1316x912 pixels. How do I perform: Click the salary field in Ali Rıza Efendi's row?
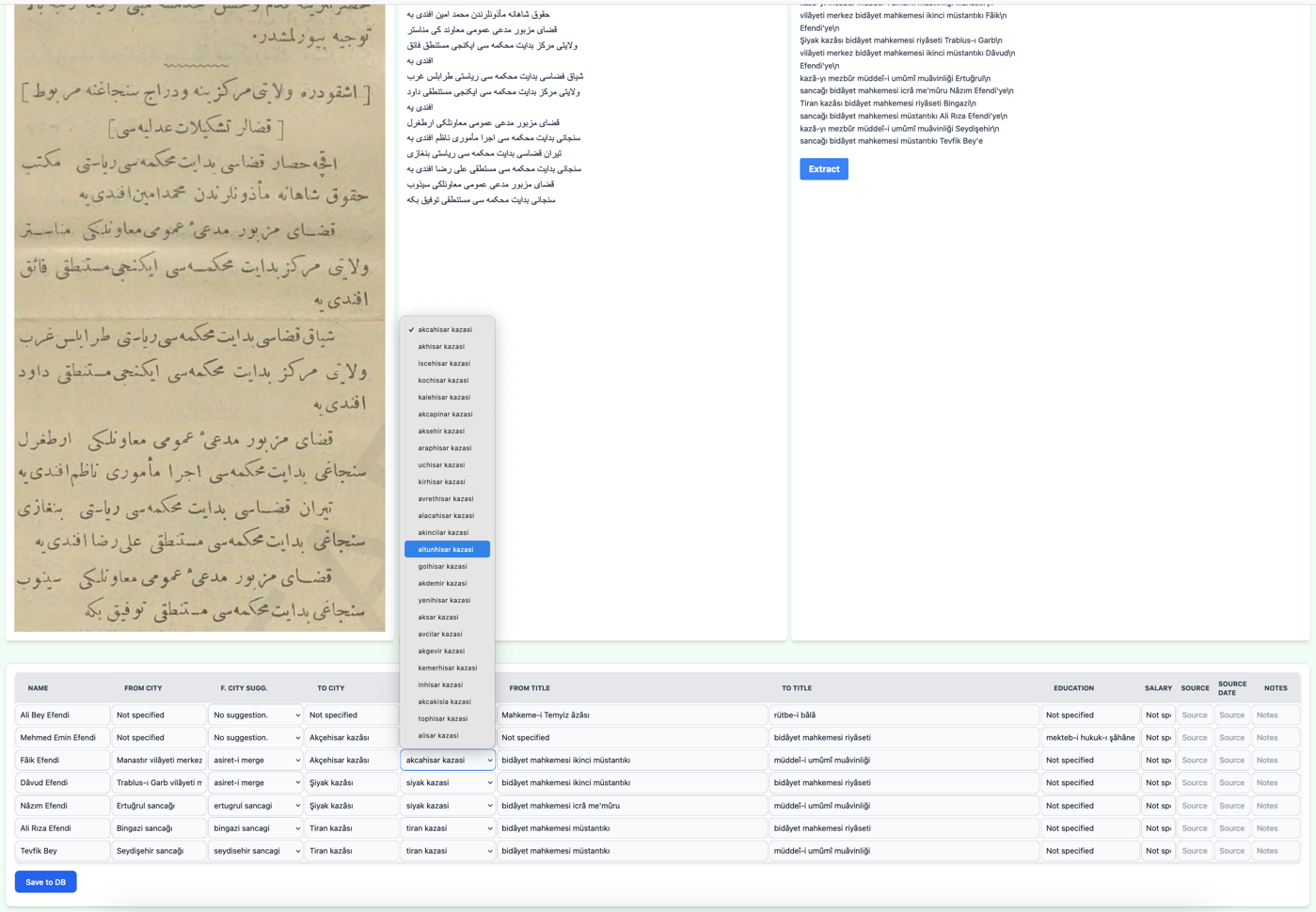1157,827
